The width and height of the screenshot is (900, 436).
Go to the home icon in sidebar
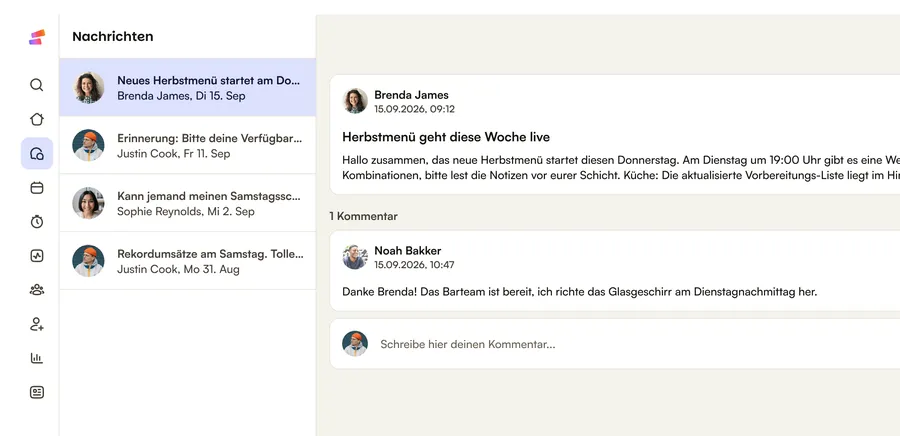pyautogui.click(x=37, y=119)
